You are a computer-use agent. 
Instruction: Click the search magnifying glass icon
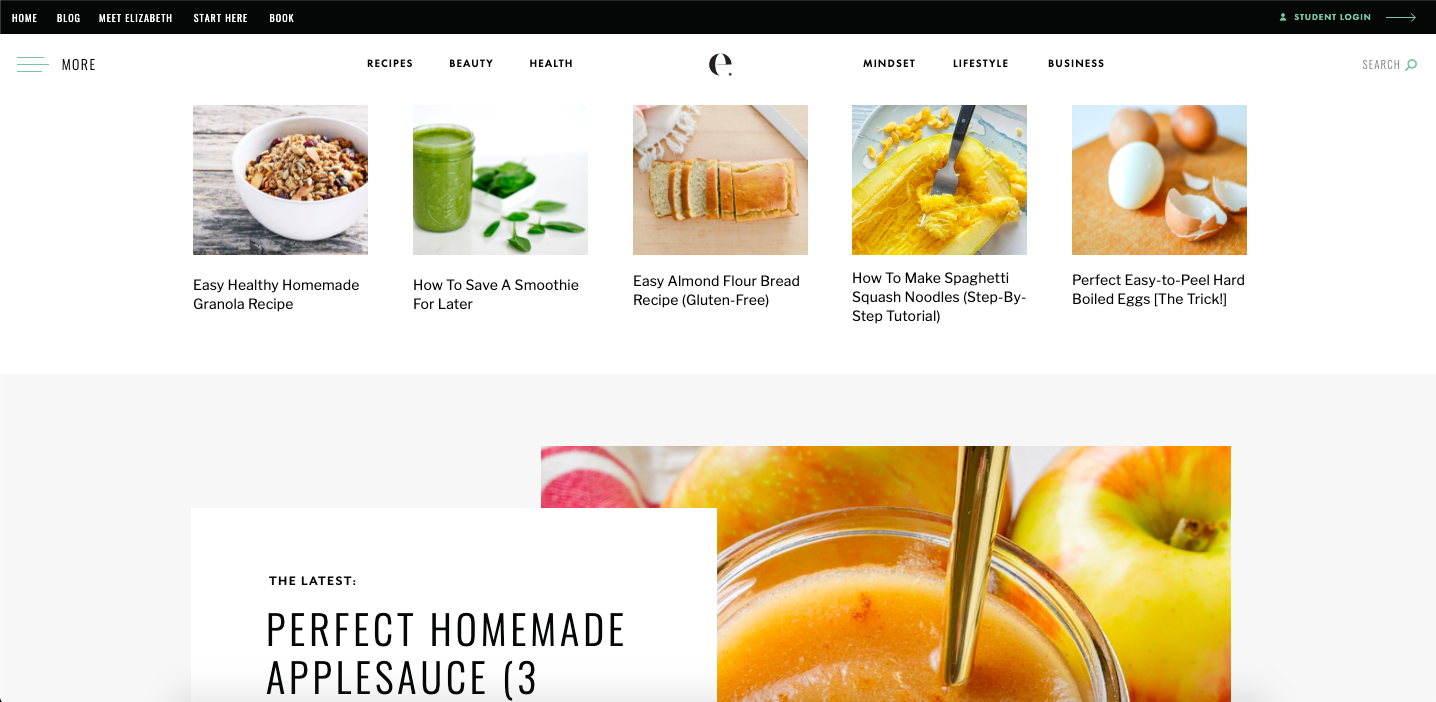pos(1411,65)
